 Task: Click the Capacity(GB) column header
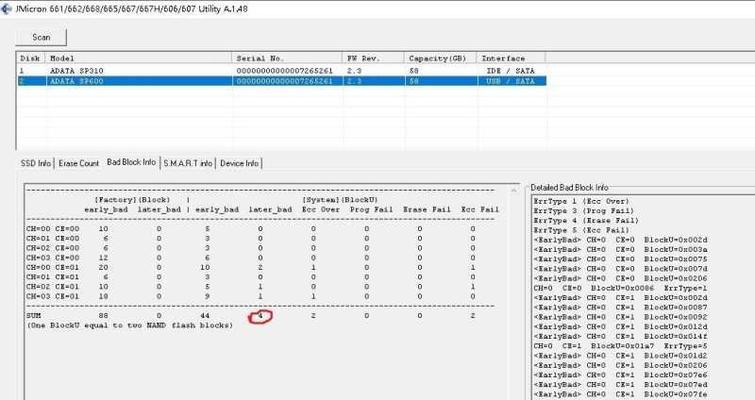click(x=440, y=58)
